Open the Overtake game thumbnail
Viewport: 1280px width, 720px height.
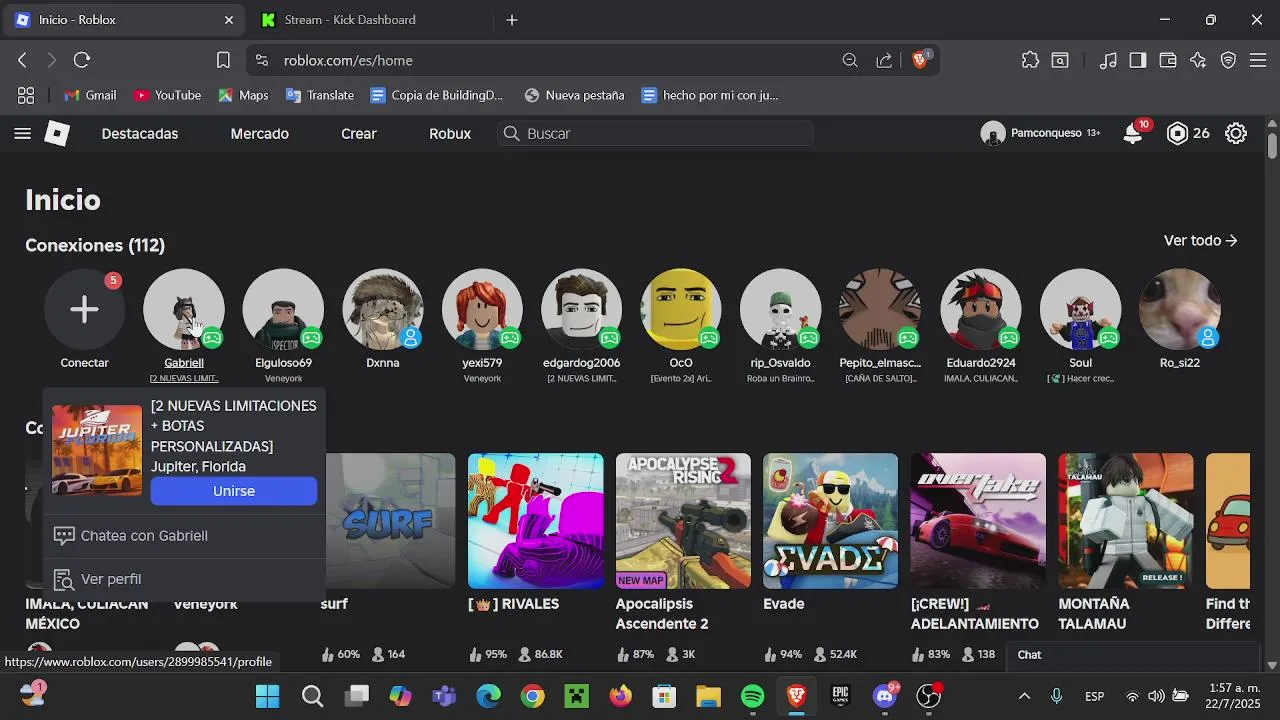click(x=978, y=521)
